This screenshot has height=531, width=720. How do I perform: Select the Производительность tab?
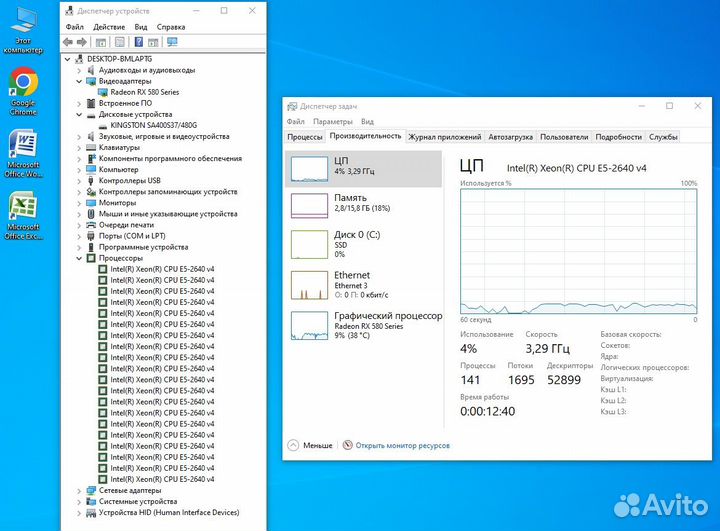366,136
